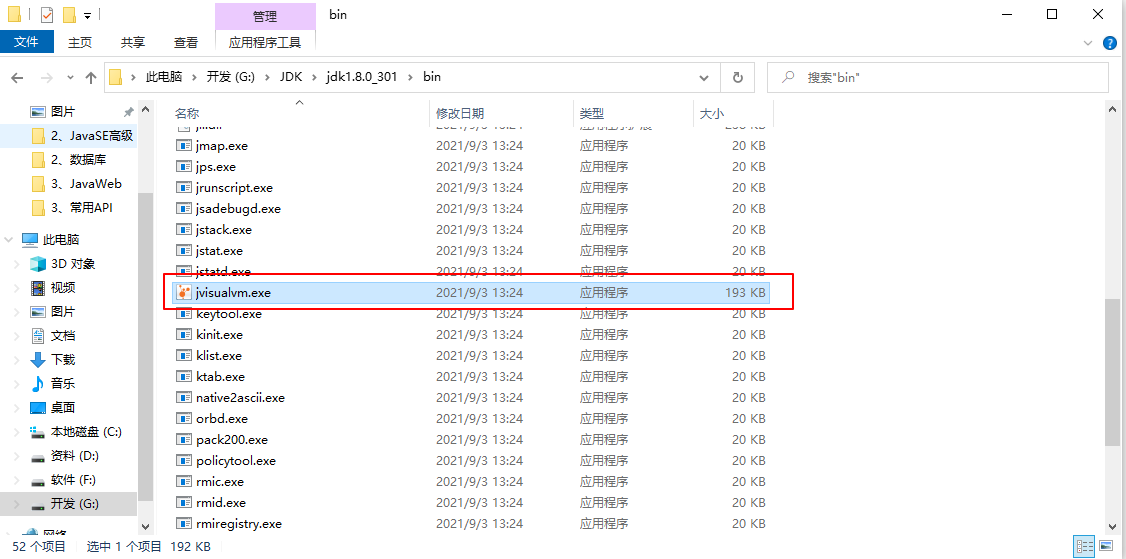Refresh the current folder view
Viewport: 1126px width, 559px height.
point(737,77)
